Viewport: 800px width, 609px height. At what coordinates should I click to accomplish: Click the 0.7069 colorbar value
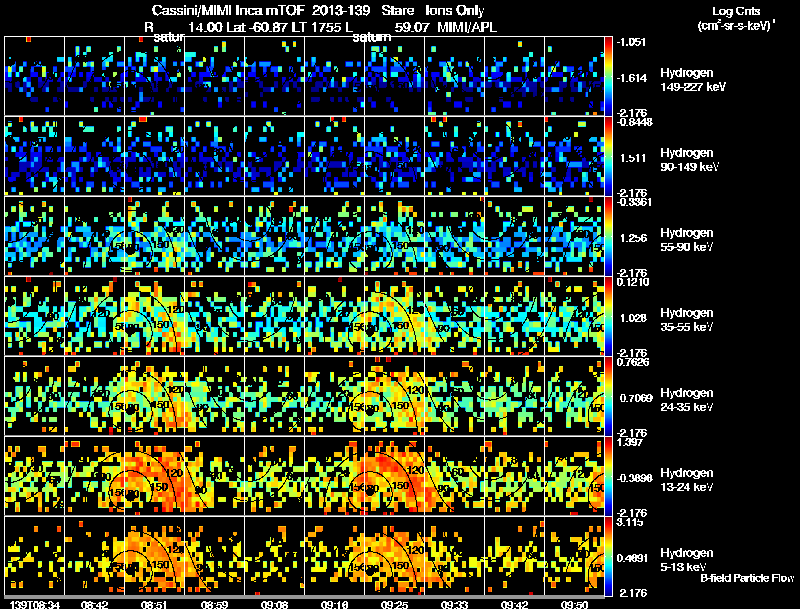coord(636,398)
